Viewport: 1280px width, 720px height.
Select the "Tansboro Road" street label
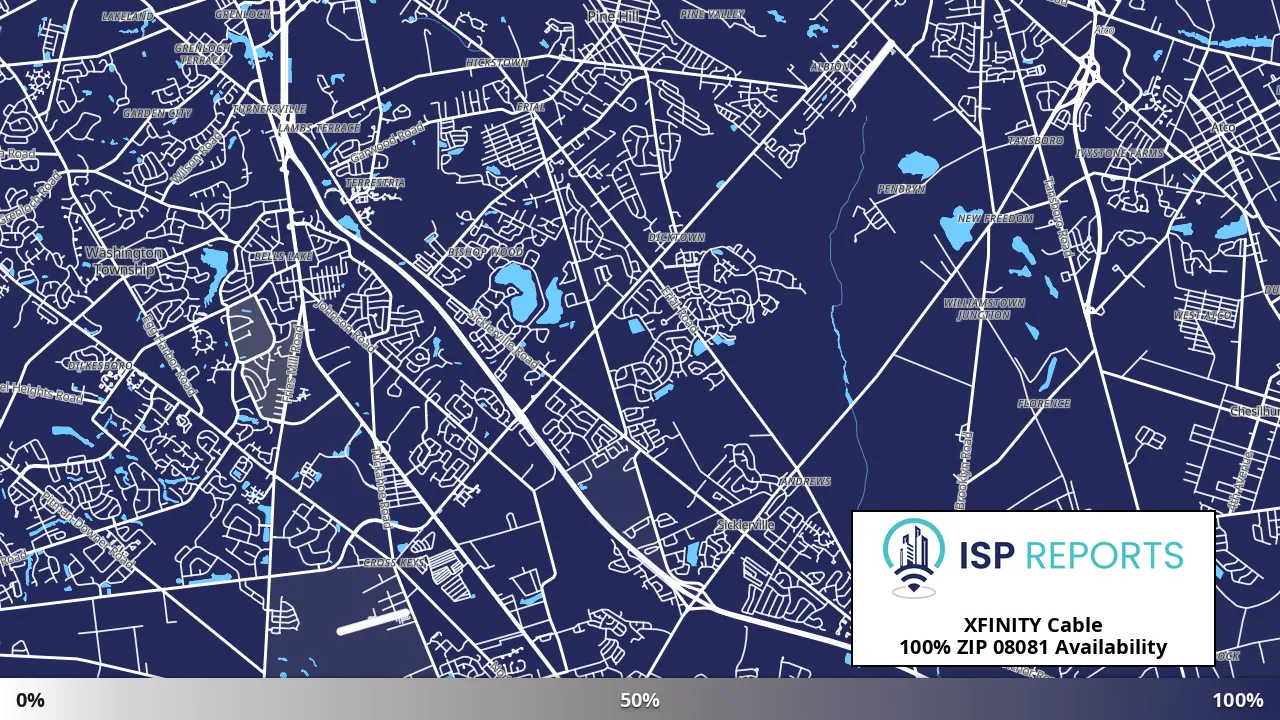(x=1058, y=216)
